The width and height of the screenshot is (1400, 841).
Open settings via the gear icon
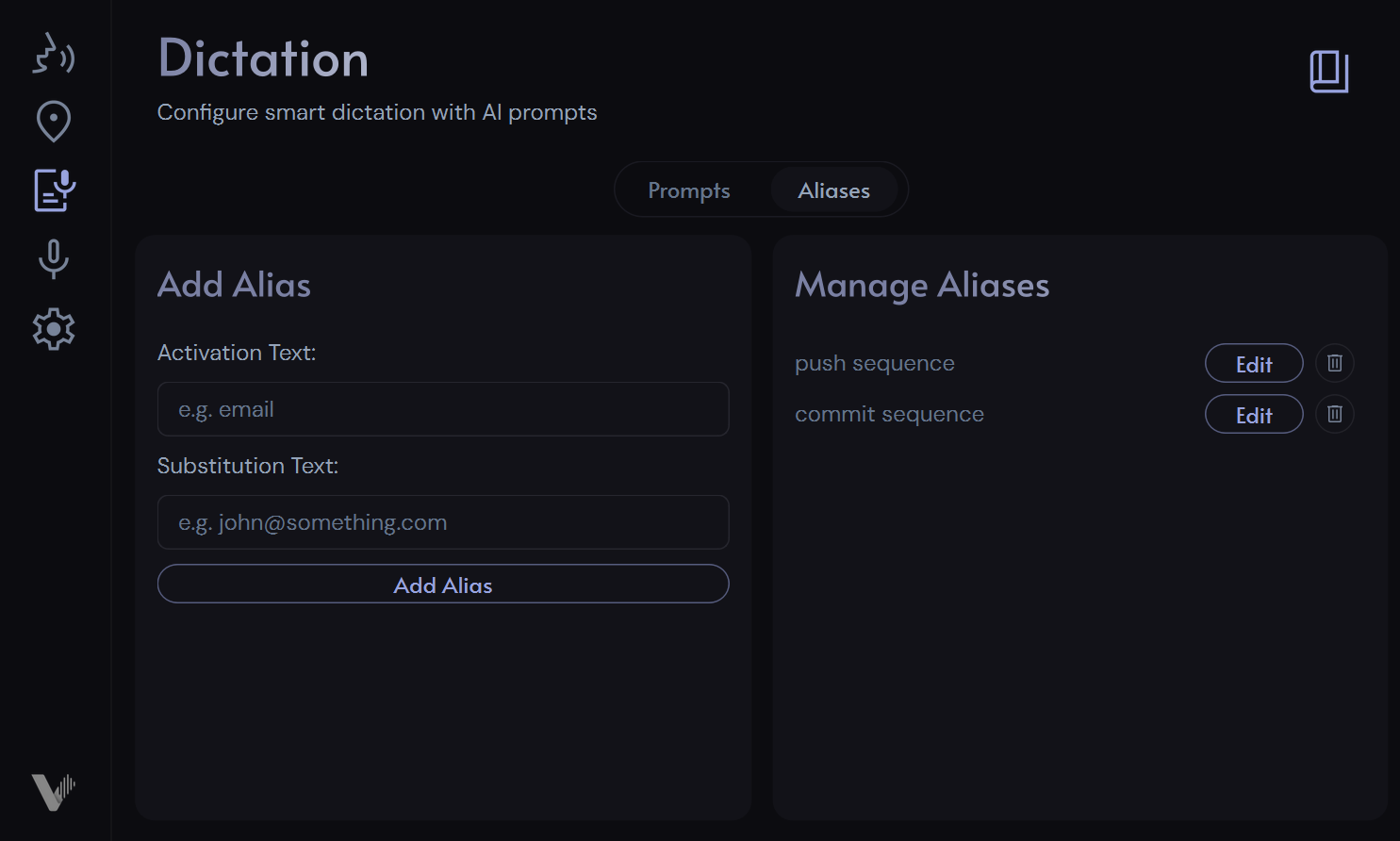tap(54, 329)
